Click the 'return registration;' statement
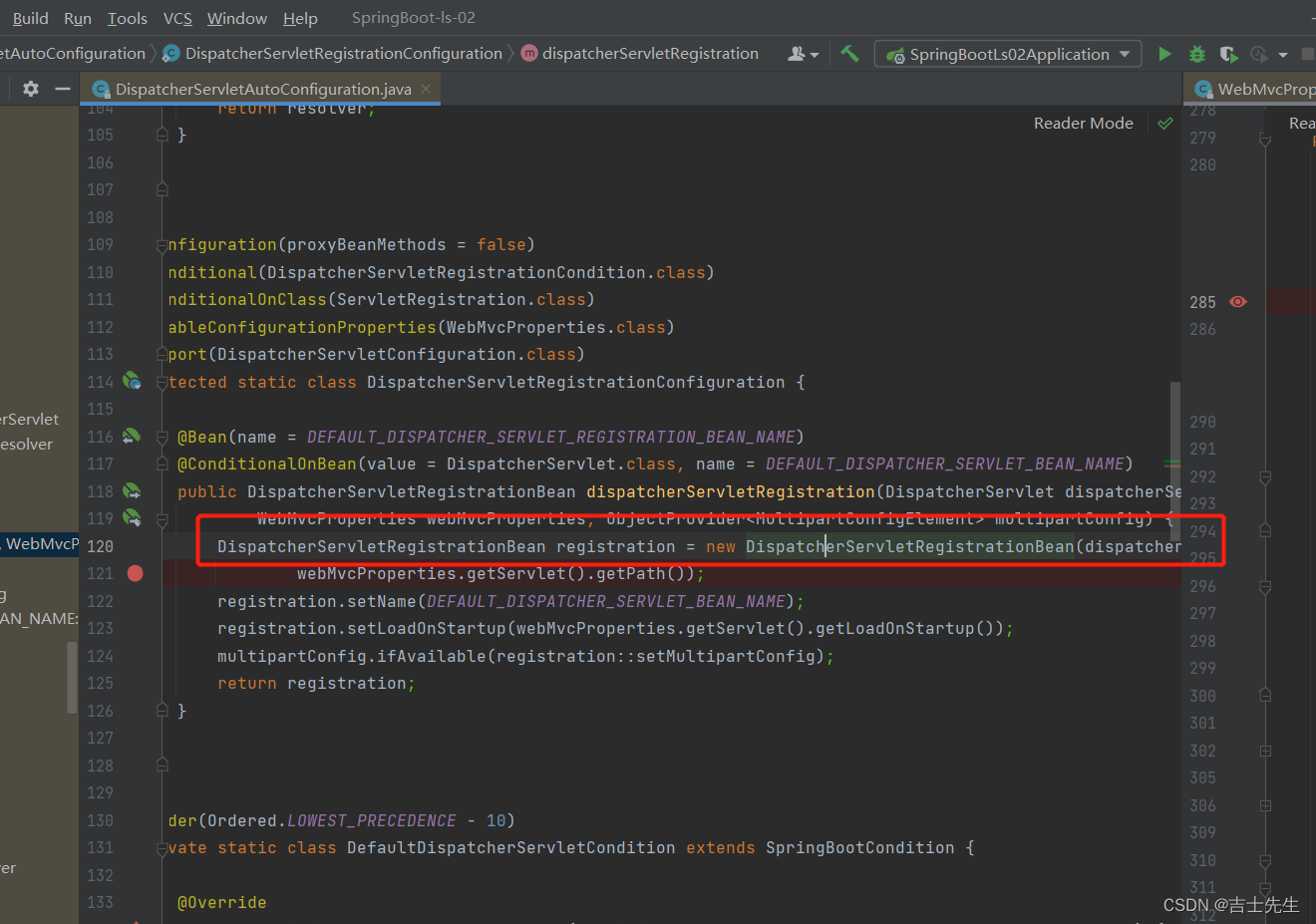The image size is (1316, 924). 316,683
